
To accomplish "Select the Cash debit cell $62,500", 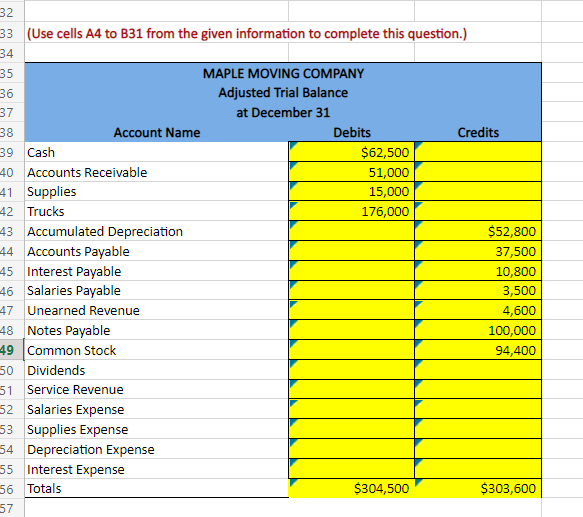I will (351, 152).
